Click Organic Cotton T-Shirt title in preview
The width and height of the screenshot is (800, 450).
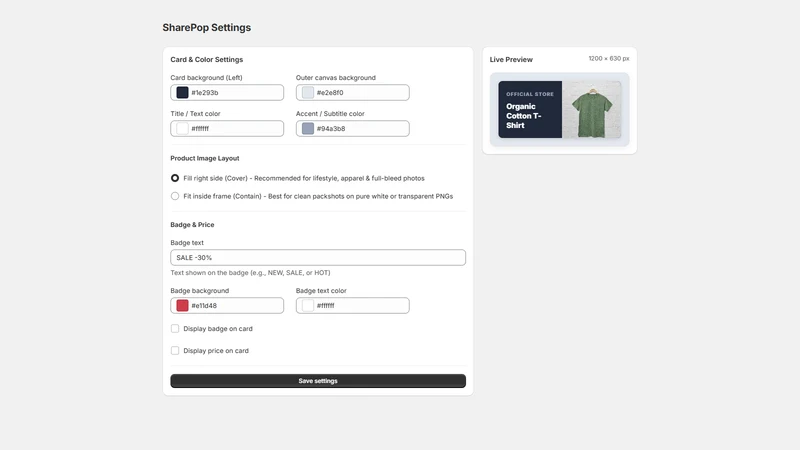click(x=523, y=116)
